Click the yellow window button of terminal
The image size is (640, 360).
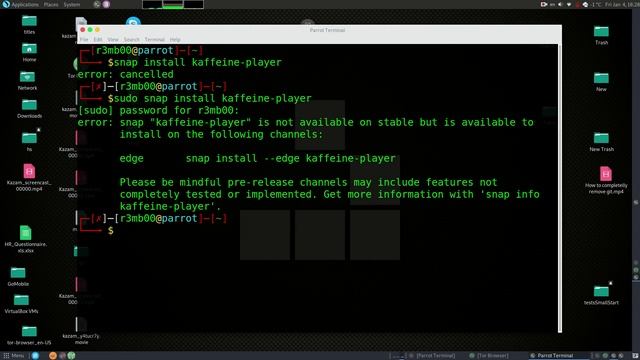coord(97,29)
